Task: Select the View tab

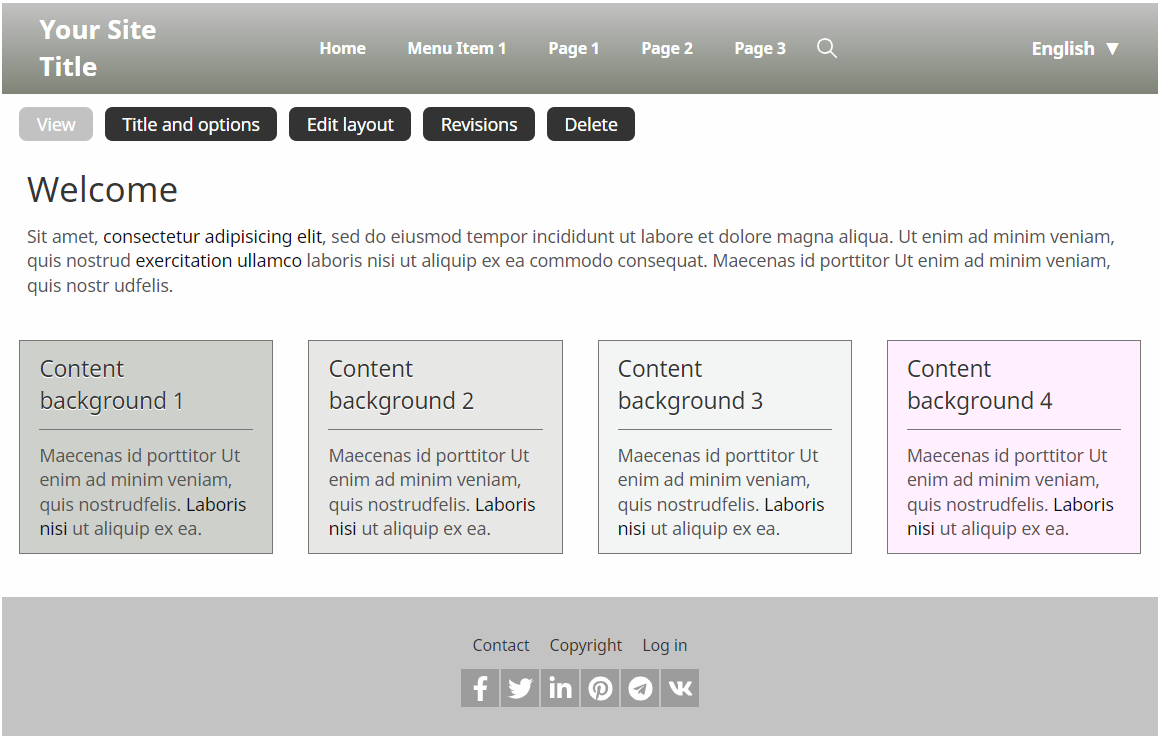Action: (x=56, y=124)
